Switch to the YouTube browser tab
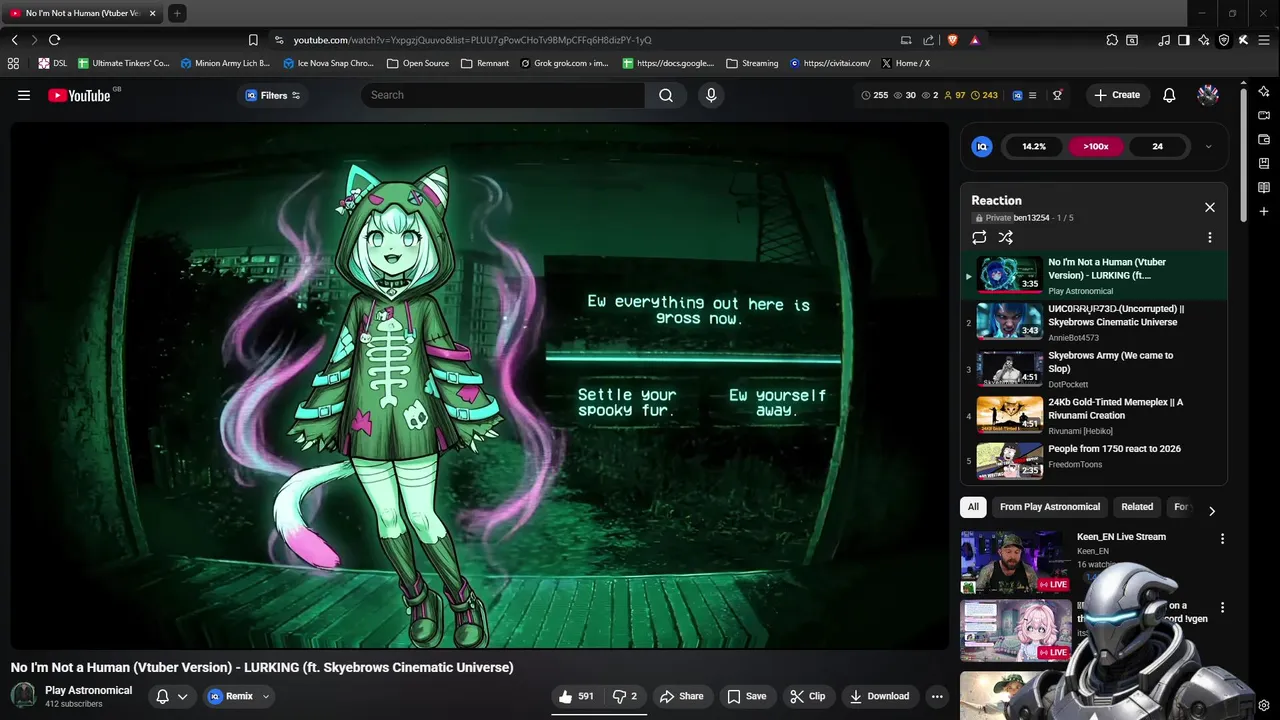 (x=82, y=13)
